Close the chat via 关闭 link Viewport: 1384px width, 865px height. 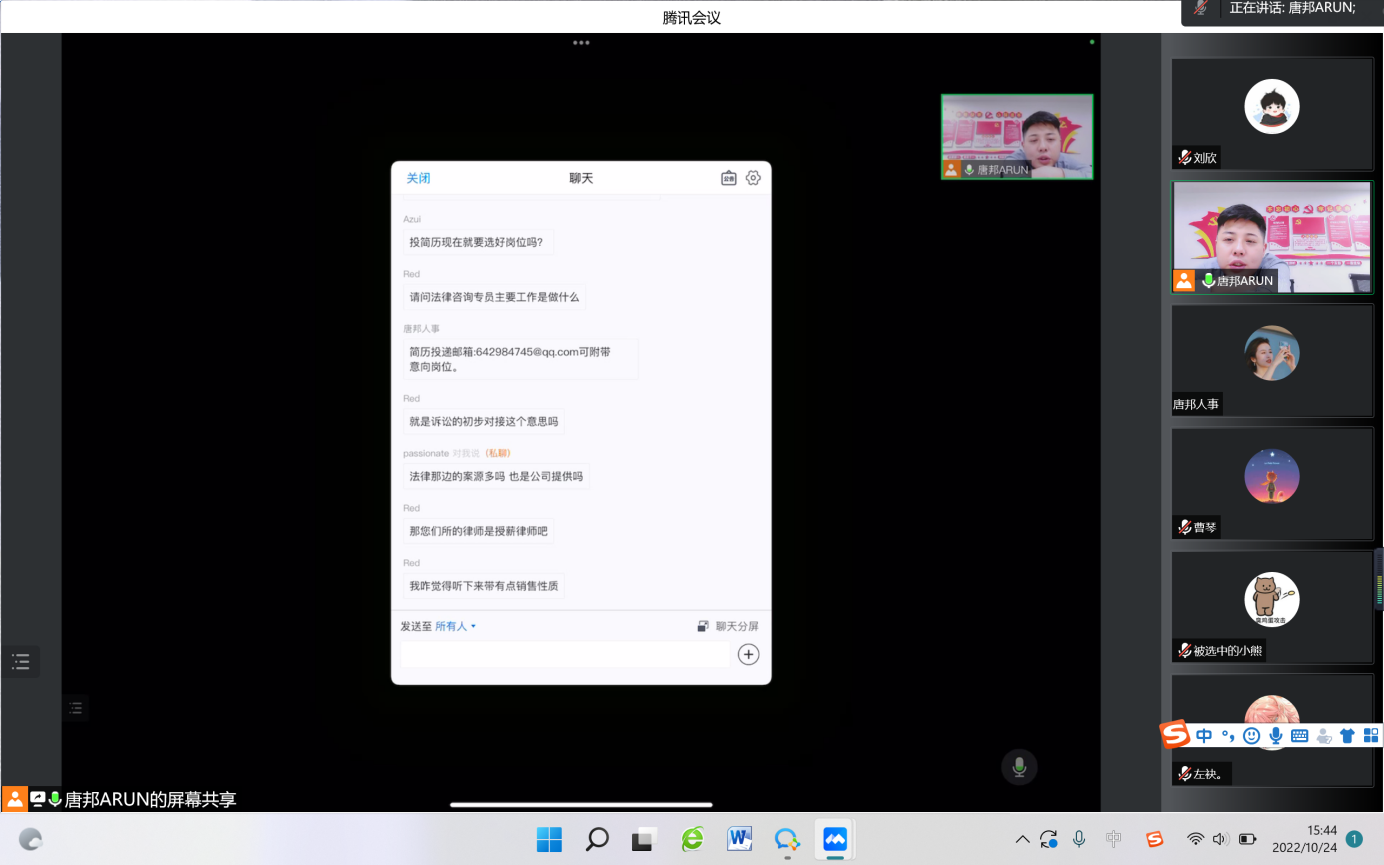(418, 178)
